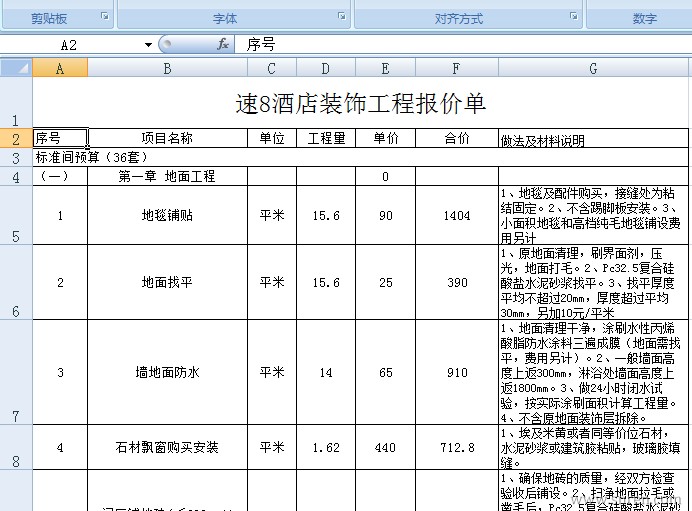
Task: Select the 做法及材料说明 header cell
Action: [593, 138]
